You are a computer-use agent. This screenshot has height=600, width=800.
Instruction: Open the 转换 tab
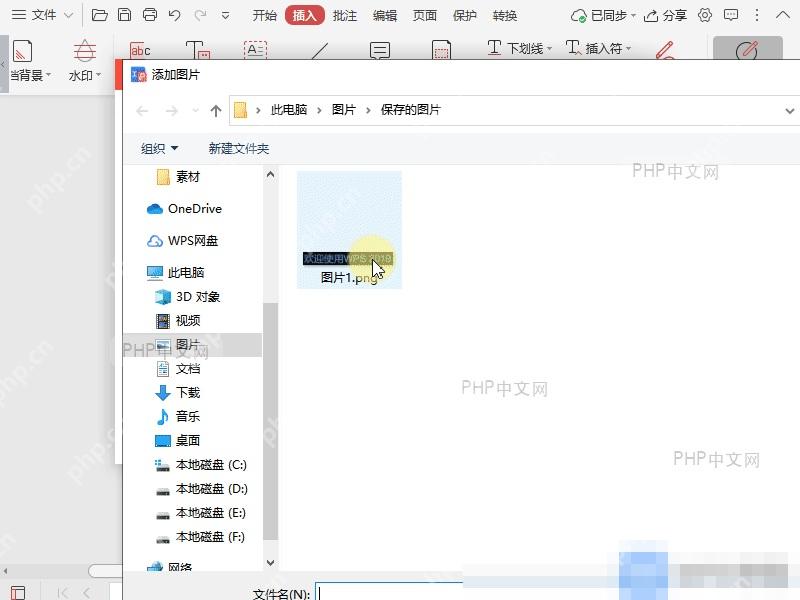(505, 15)
